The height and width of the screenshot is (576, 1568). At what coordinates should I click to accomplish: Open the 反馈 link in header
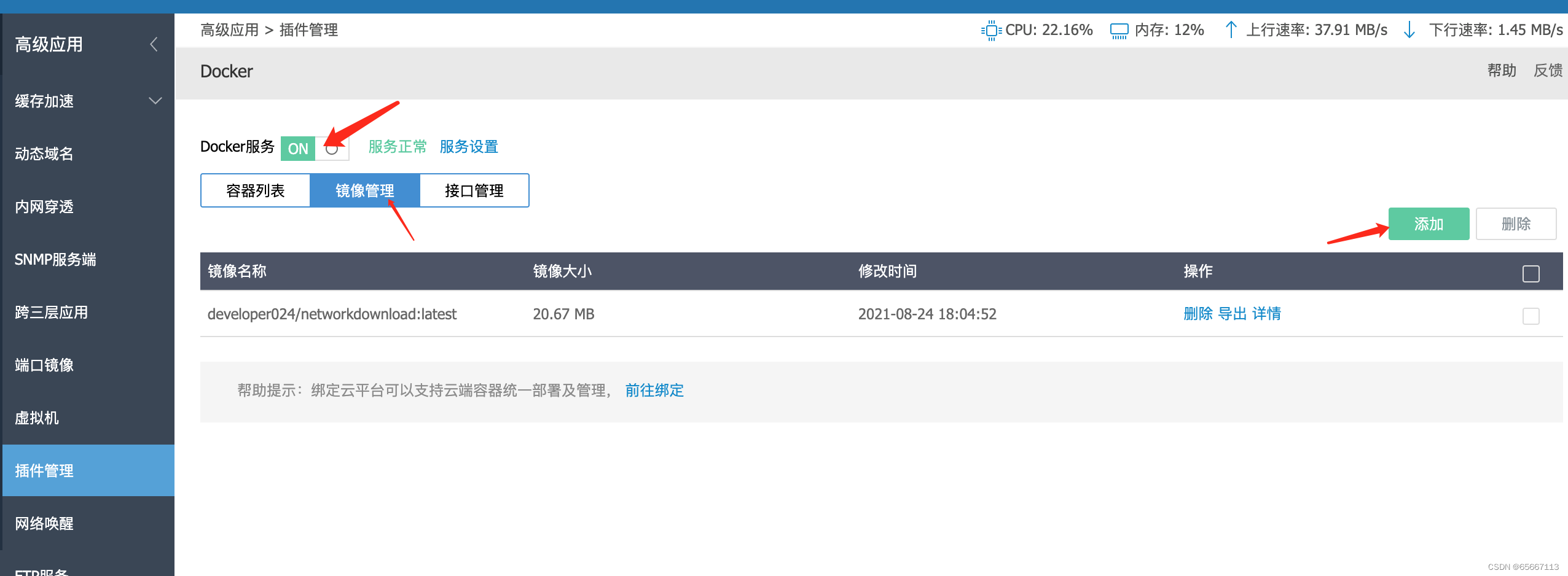pyautogui.click(x=1548, y=71)
